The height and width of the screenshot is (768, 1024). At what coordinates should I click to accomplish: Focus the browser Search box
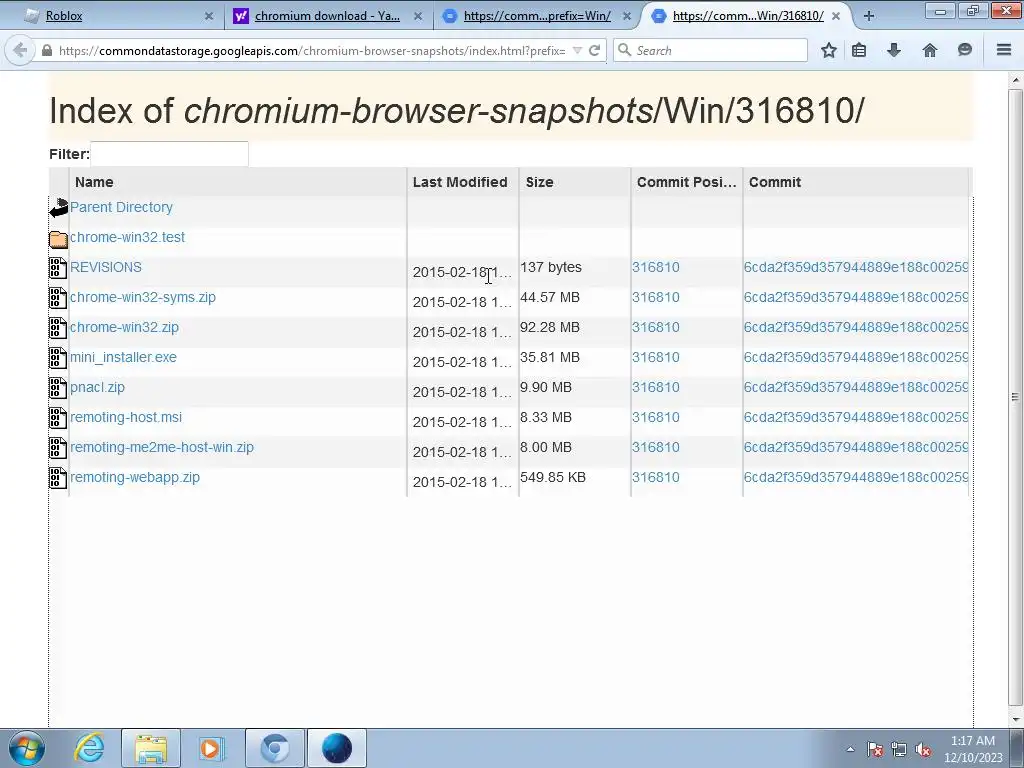click(x=710, y=50)
